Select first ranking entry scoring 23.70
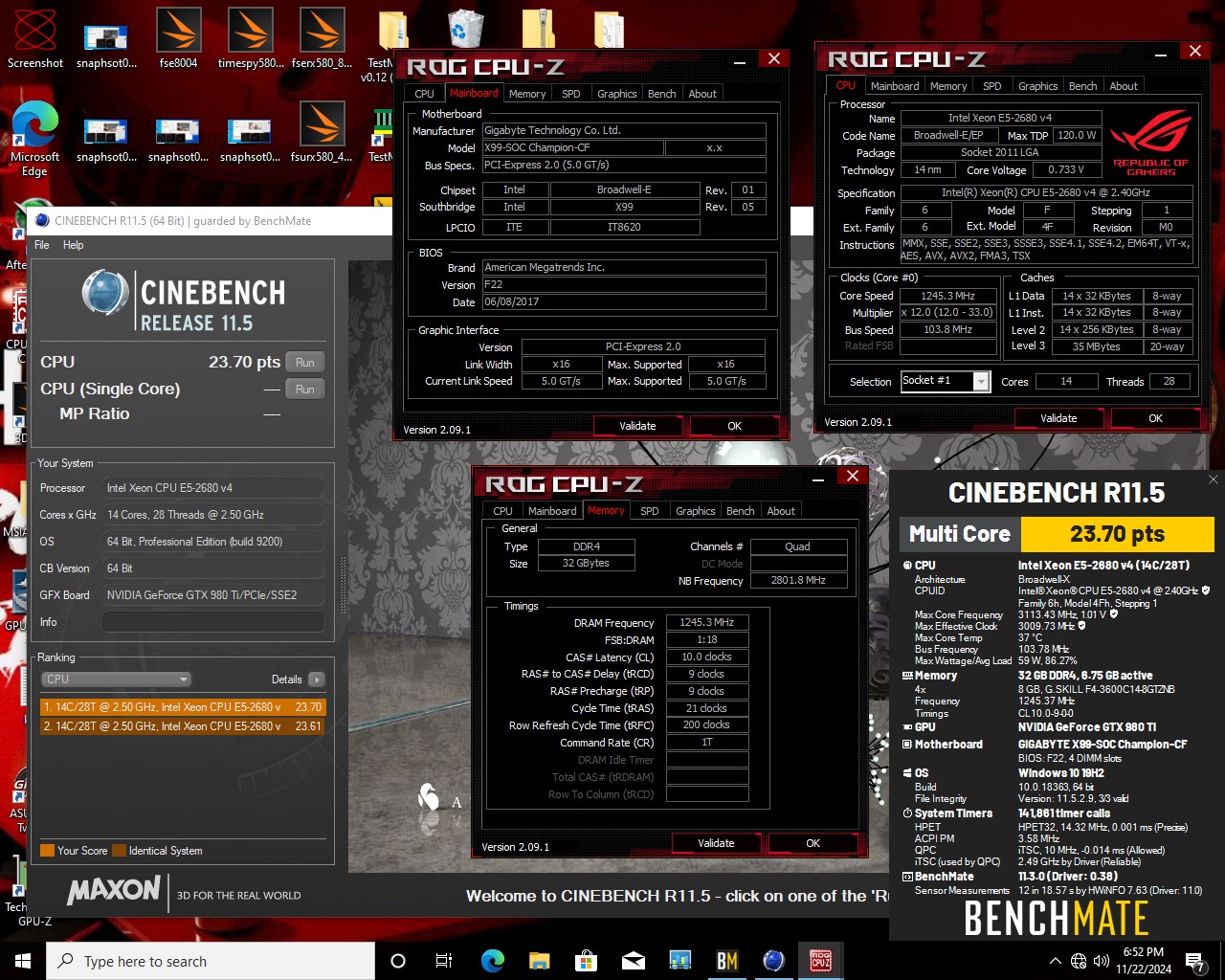Screen dimensions: 1225x980 click(183, 707)
